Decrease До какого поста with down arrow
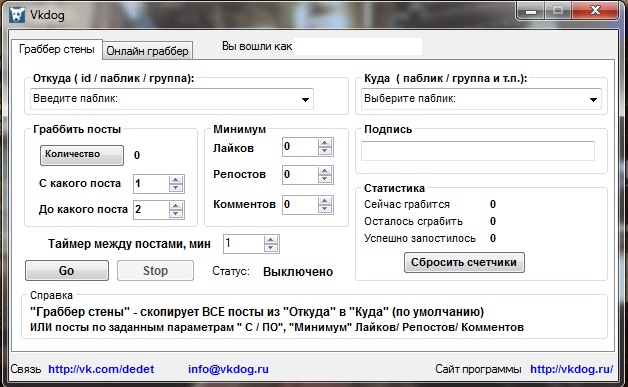Viewport: 628px width, 387px height. [x=176, y=214]
